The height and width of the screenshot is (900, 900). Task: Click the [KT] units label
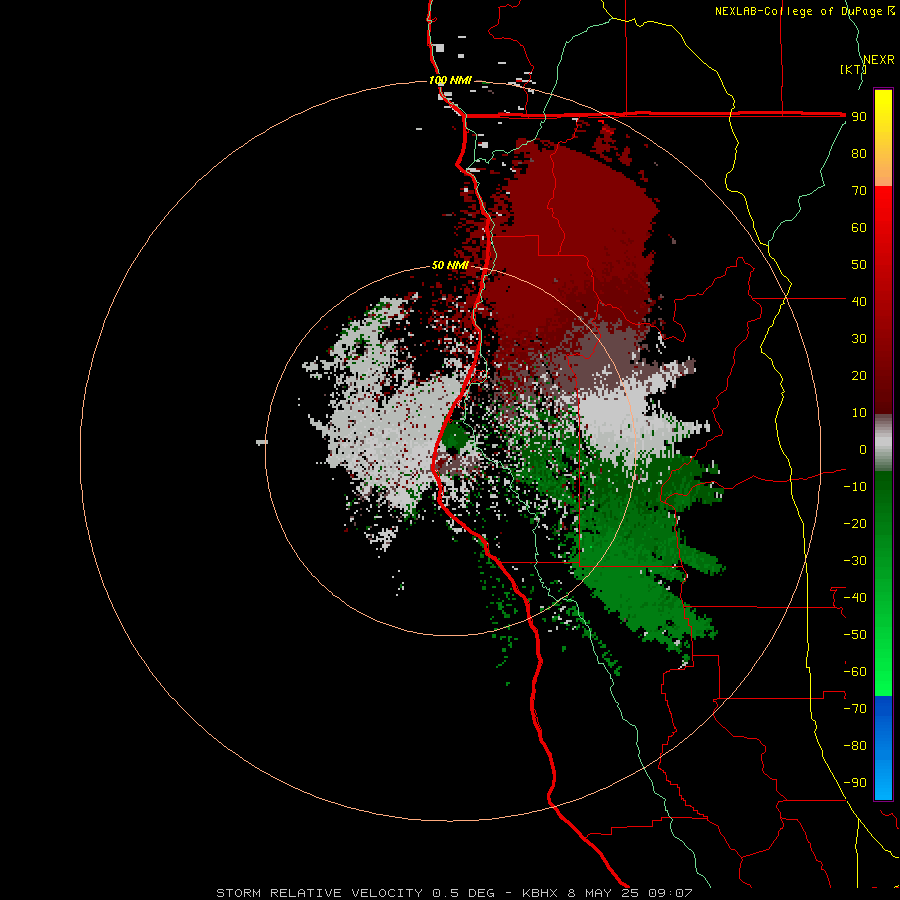click(x=853, y=69)
